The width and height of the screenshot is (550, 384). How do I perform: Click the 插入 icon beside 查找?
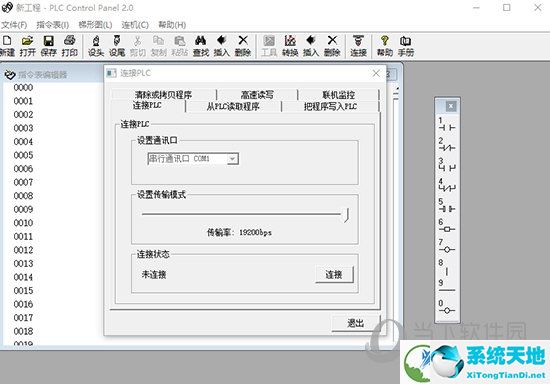(222, 46)
